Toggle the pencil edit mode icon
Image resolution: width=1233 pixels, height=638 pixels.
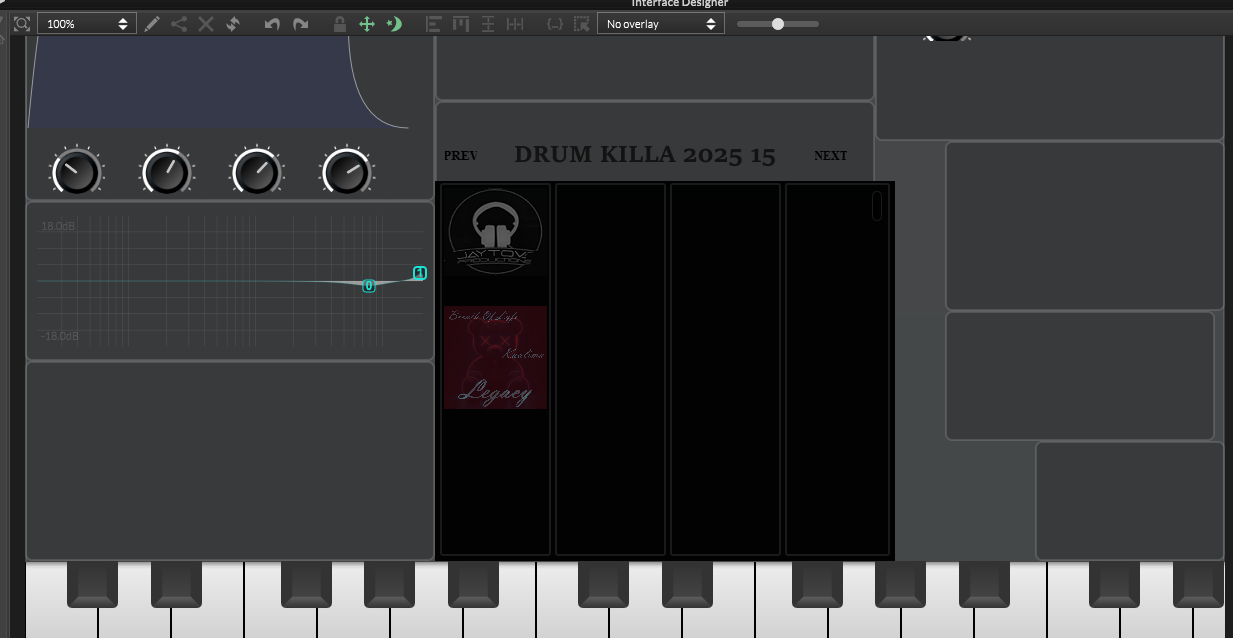point(152,23)
